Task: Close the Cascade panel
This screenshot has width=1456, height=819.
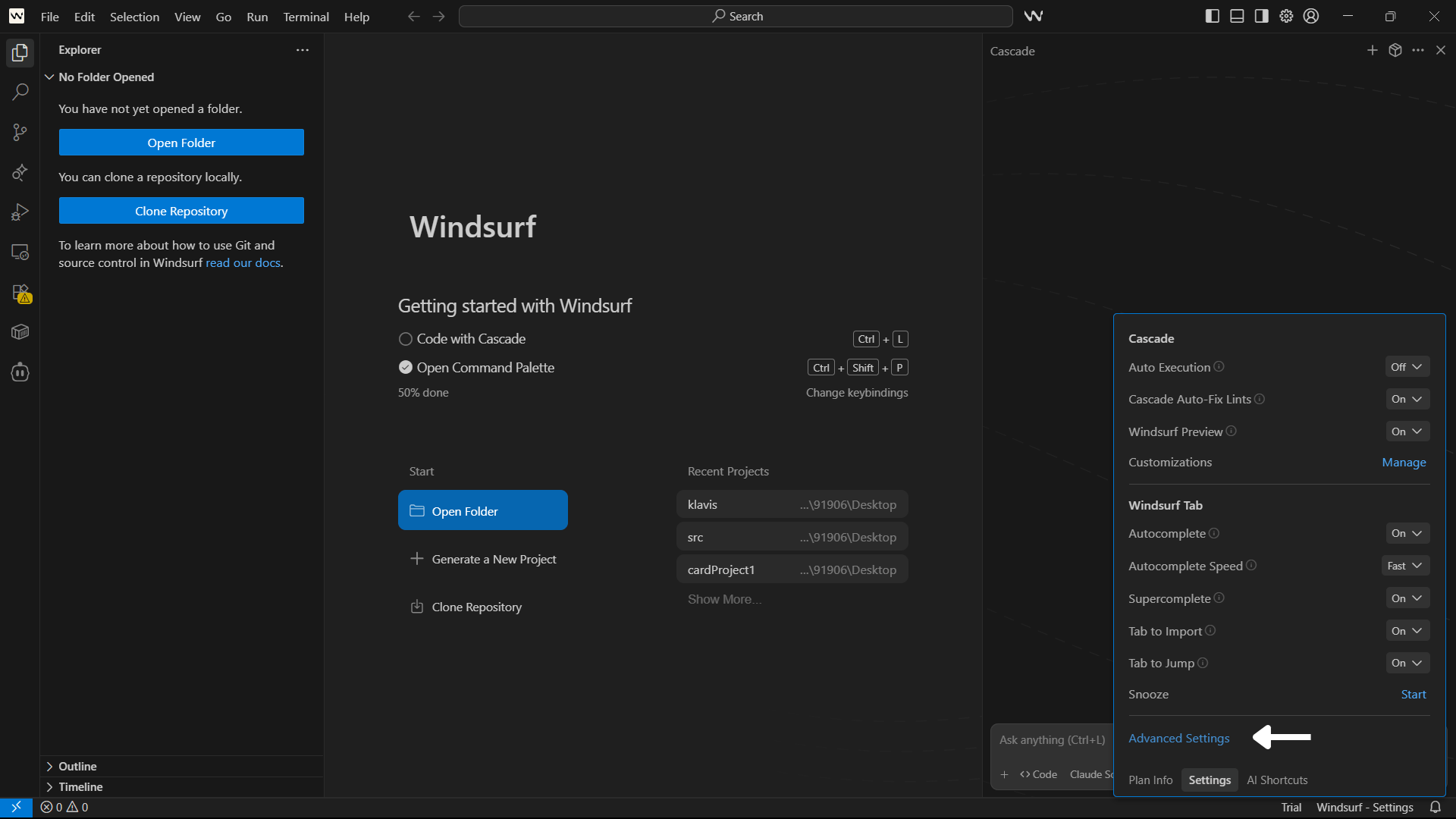Action: tap(1441, 50)
